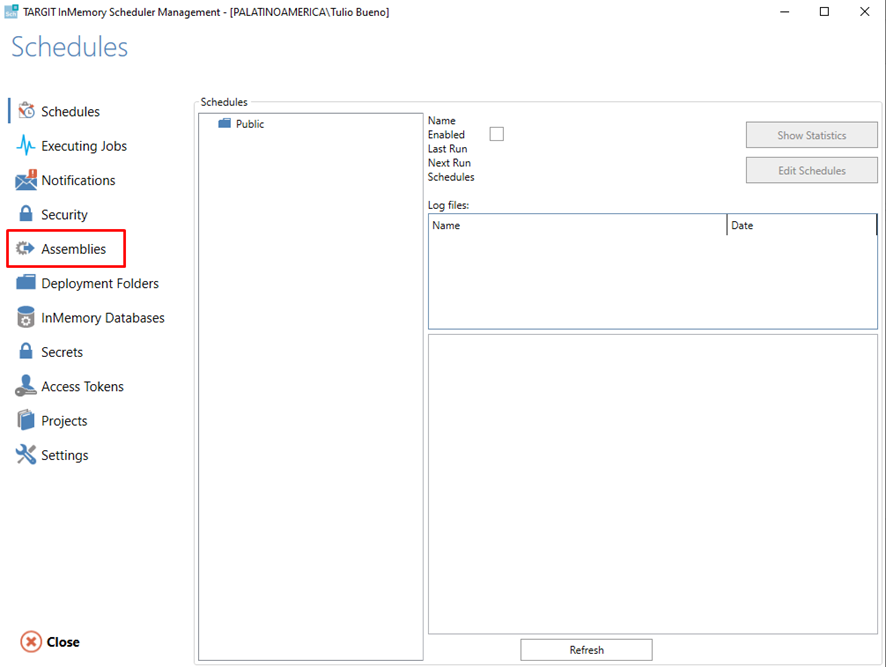
Task: Click the Assemblies gear arrow icon
Action: (x=25, y=248)
